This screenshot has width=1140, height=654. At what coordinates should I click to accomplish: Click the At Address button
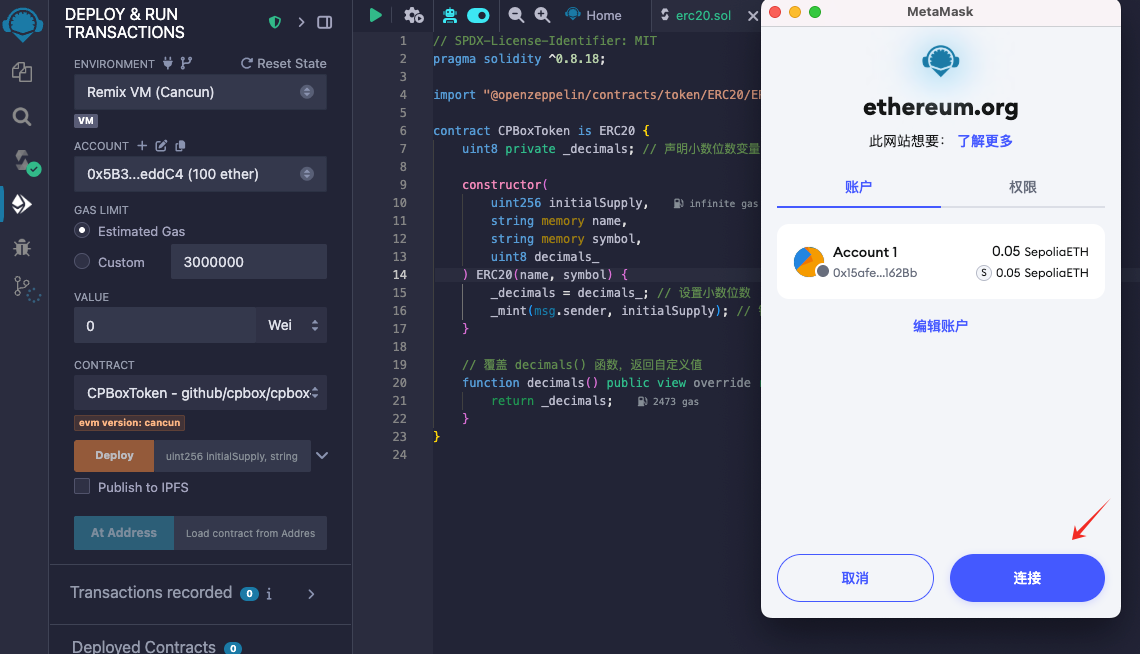pyautogui.click(x=124, y=533)
